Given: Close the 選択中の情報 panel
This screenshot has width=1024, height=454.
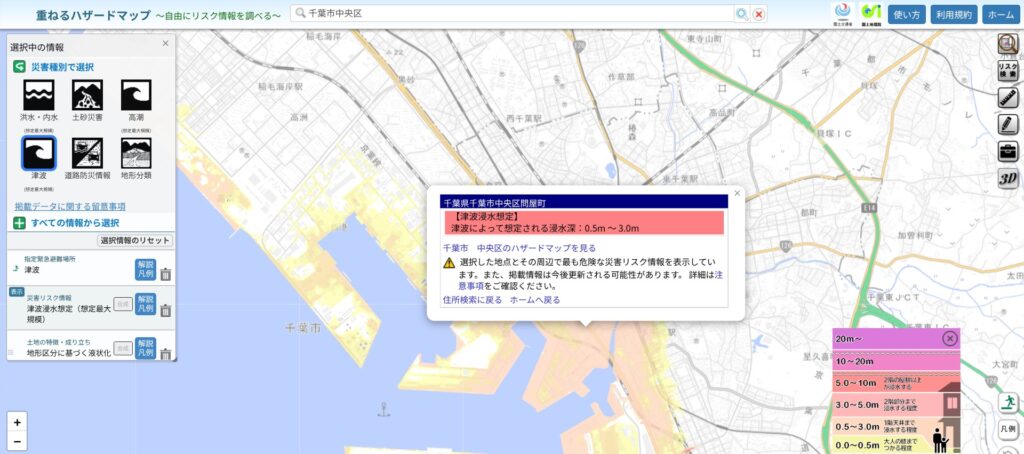Looking at the screenshot, I should point(165,43).
